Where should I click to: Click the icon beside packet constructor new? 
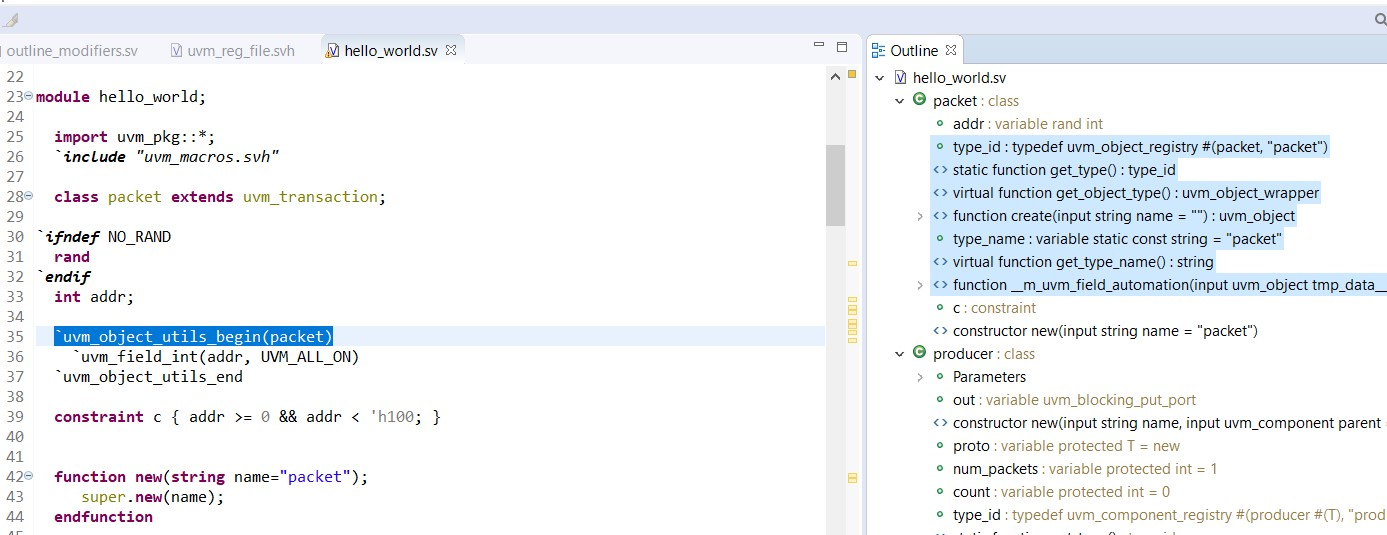click(x=940, y=331)
